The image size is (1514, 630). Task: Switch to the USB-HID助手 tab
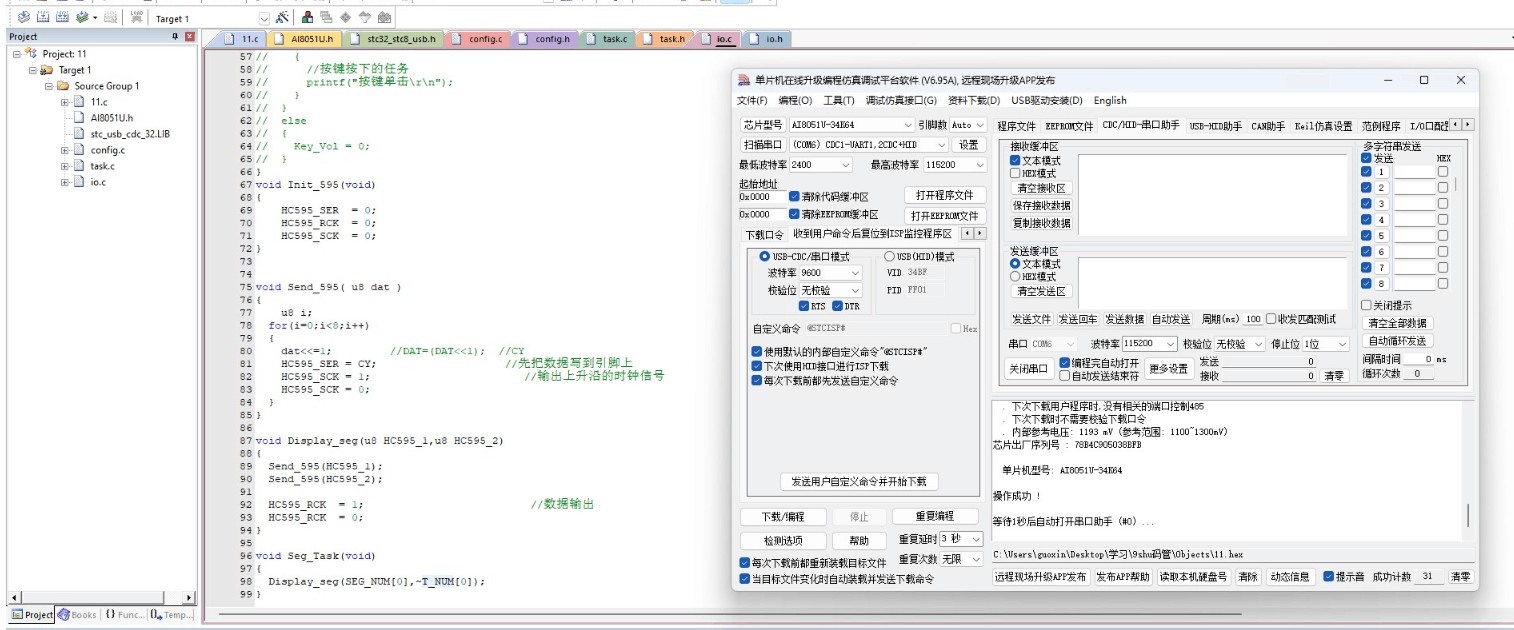[1214, 126]
